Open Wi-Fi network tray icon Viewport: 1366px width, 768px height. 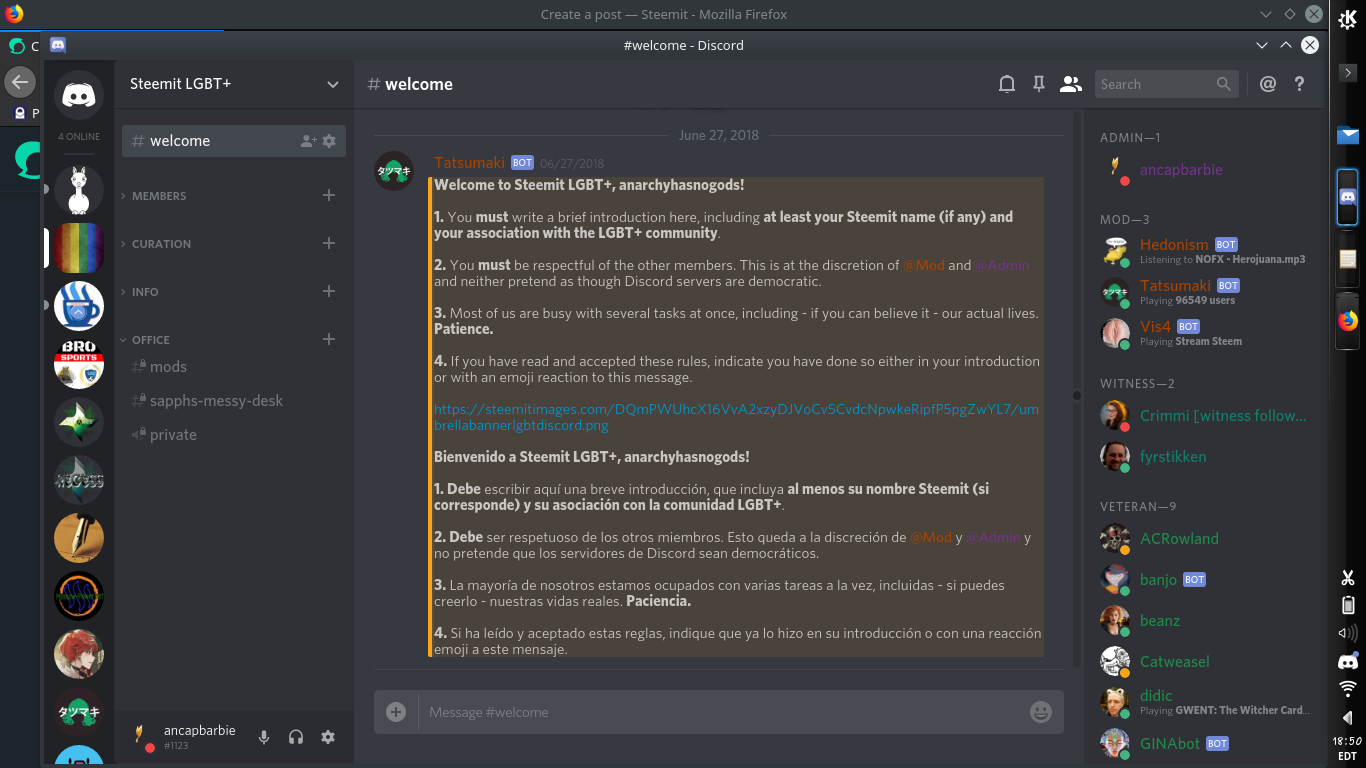(x=1347, y=688)
